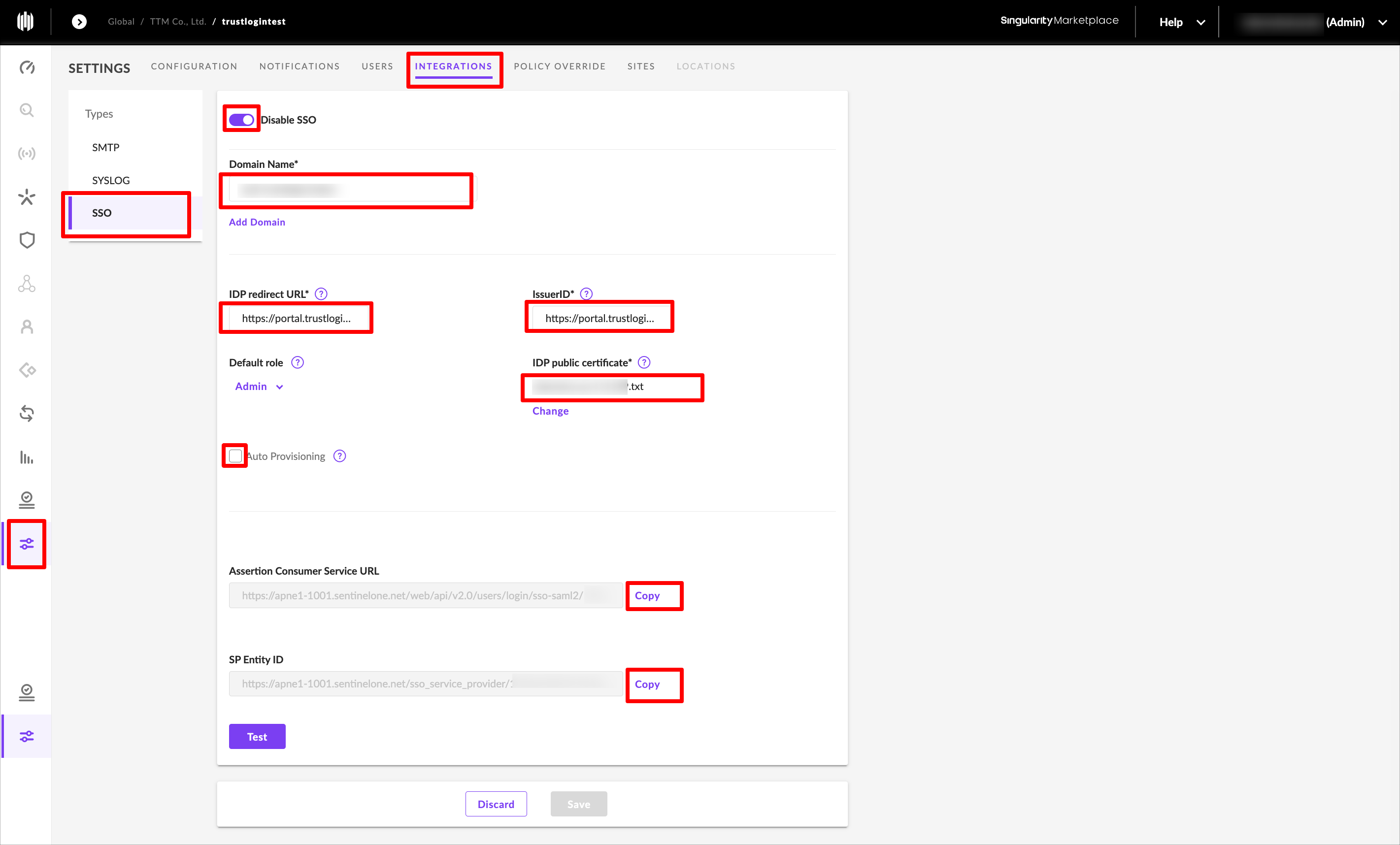Click the Add Domain link
Screen dimensions: 1400x845
[x=257, y=222]
